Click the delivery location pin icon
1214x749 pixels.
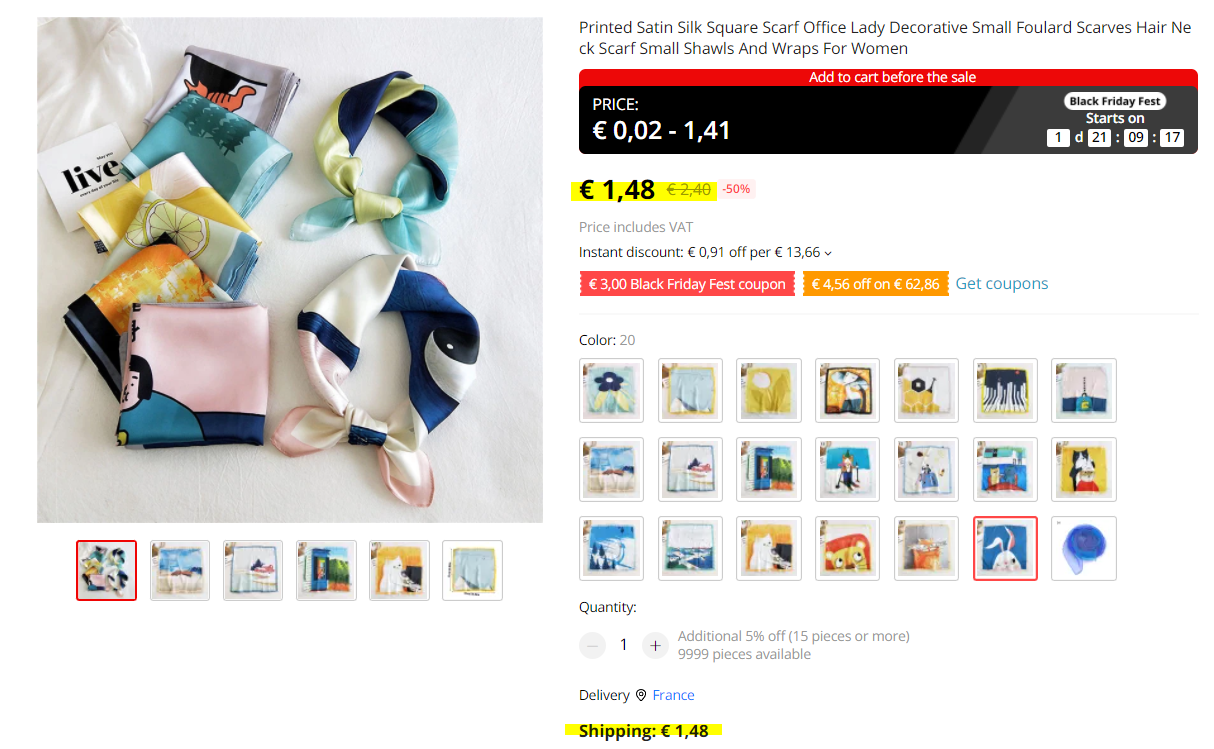point(640,695)
